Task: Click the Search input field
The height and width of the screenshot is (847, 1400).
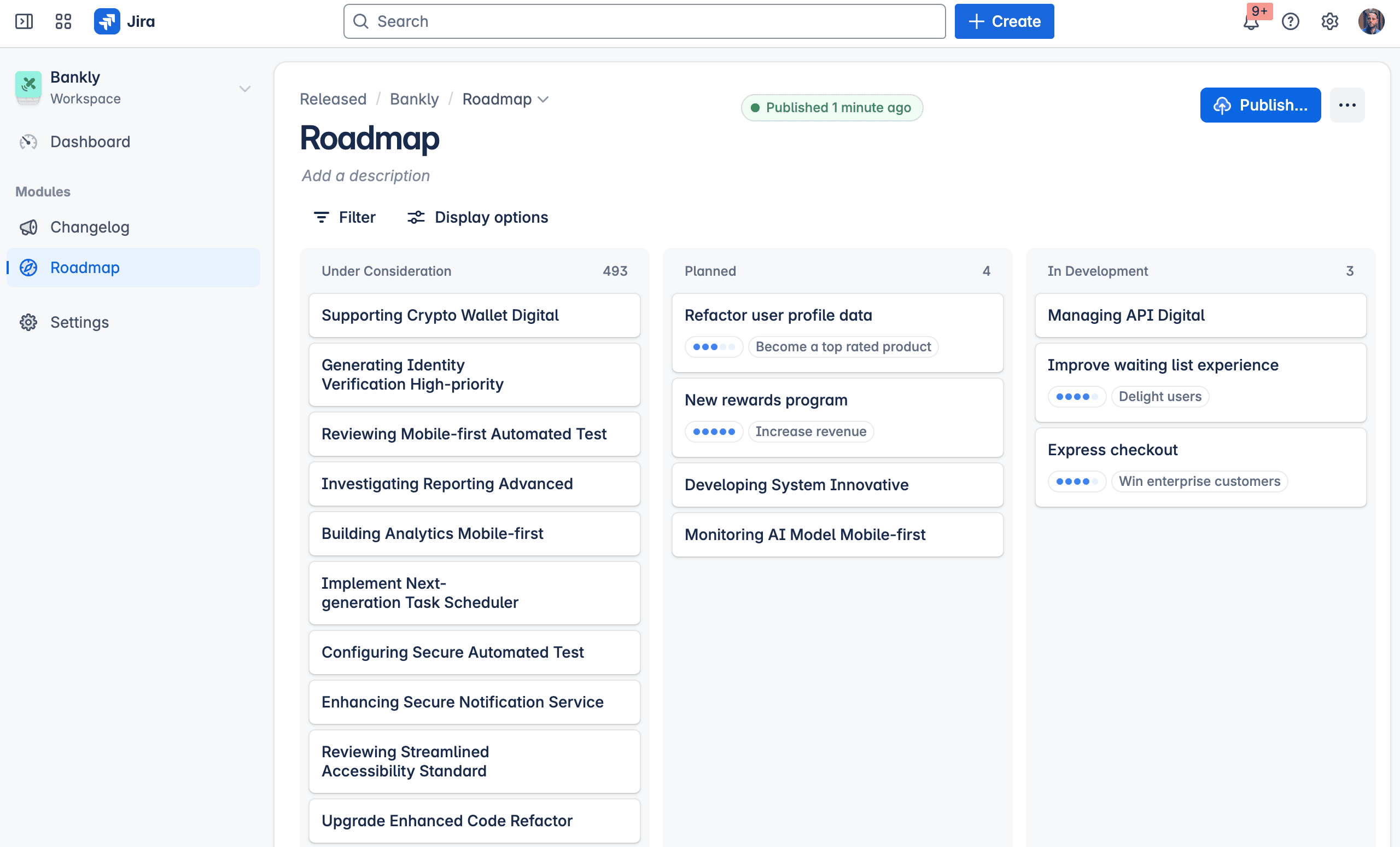Action: click(644, 21)
